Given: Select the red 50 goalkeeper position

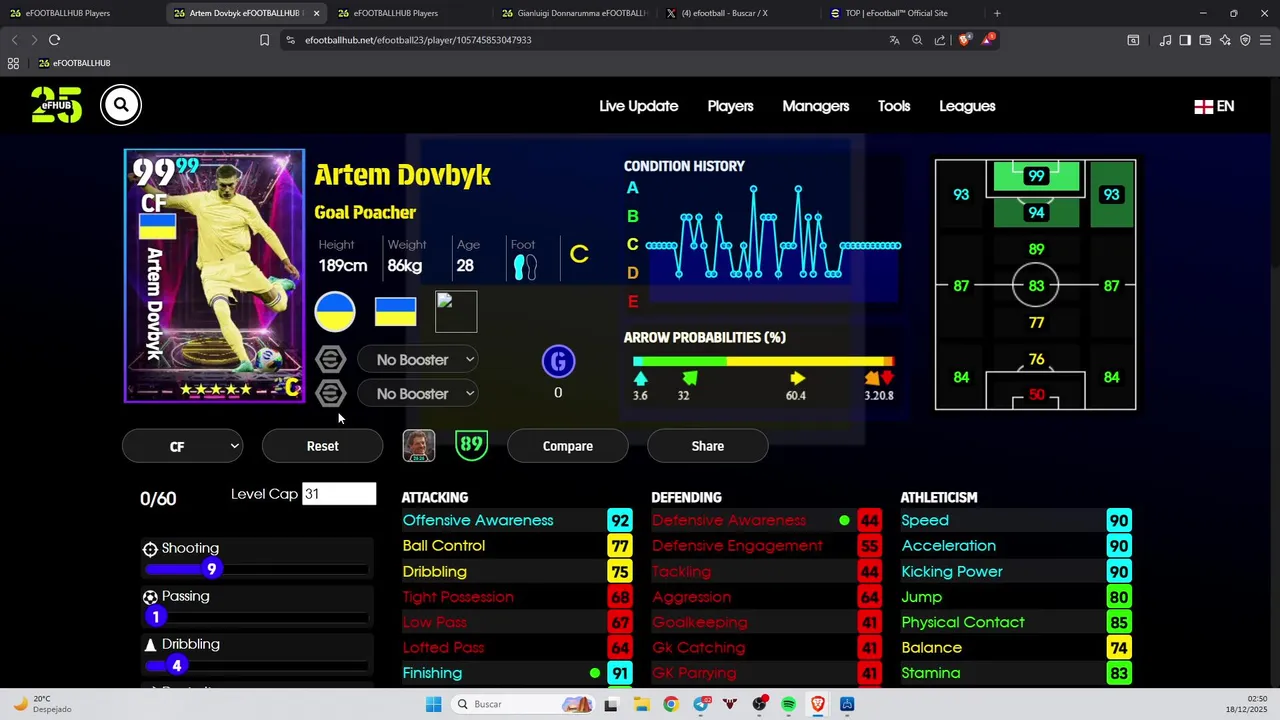Looking at the screenshot, I should tap(1036, 395).
